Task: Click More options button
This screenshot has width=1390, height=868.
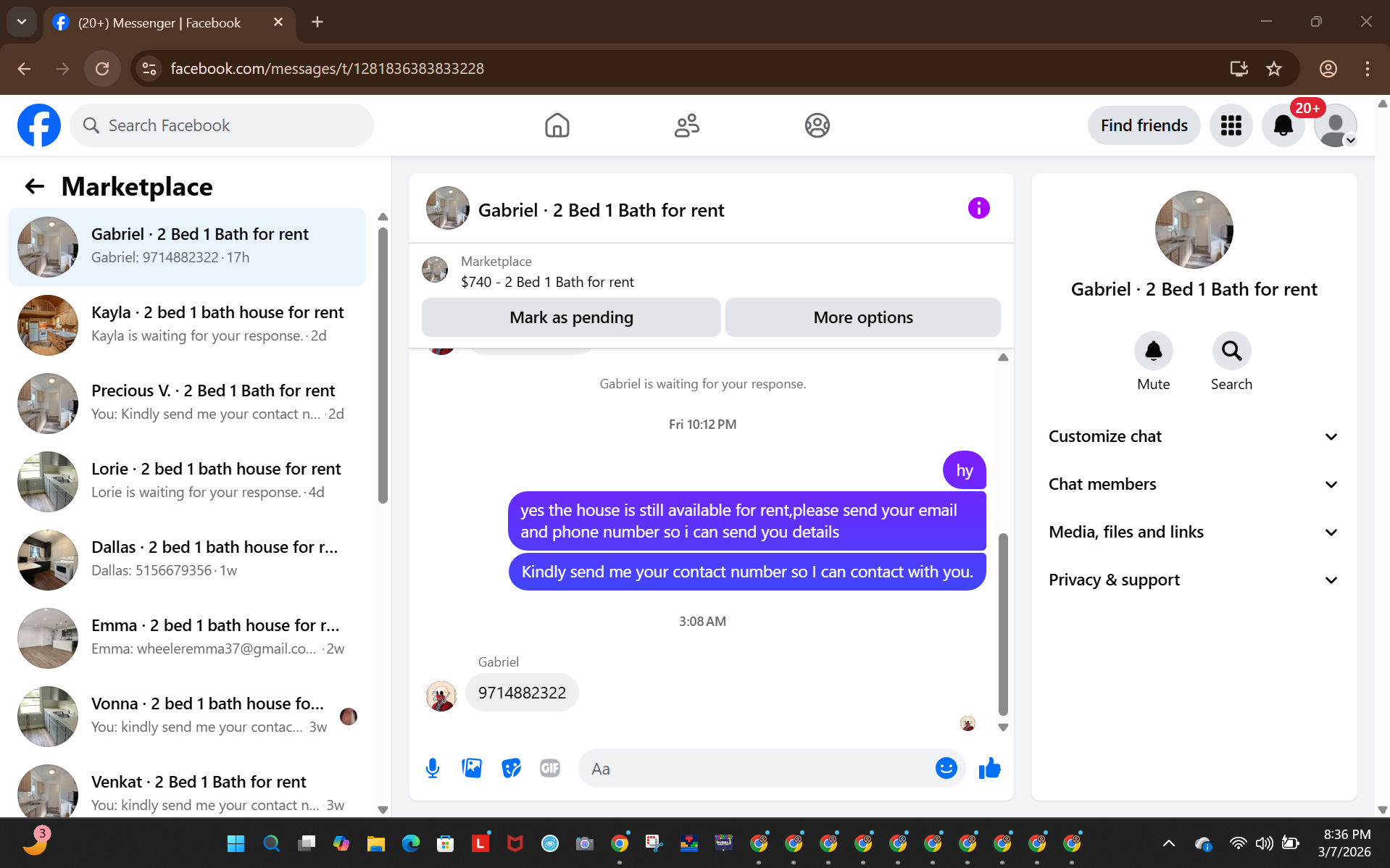Action: pyautogui.click(x=862, y=317)
